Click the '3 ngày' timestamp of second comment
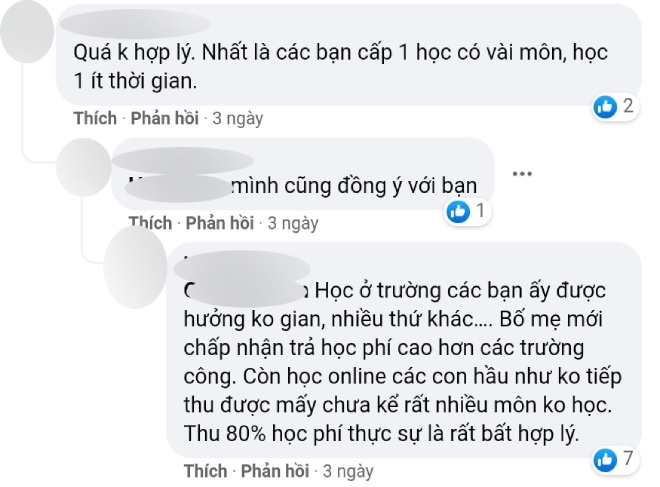The height and width of the screenshot is (487, 660). 293,224
